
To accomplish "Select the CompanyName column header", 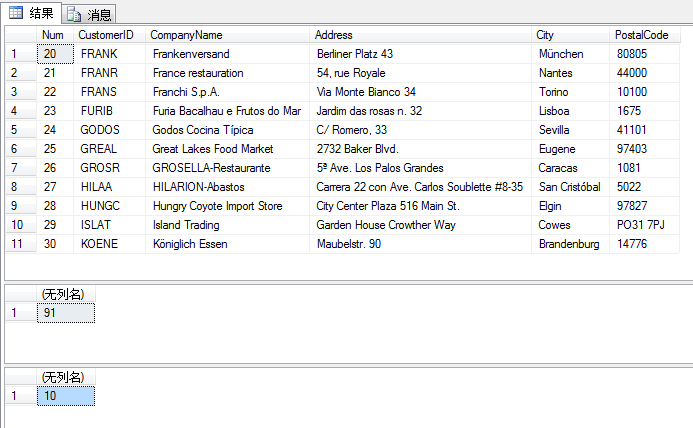I will tap(227, 35).
